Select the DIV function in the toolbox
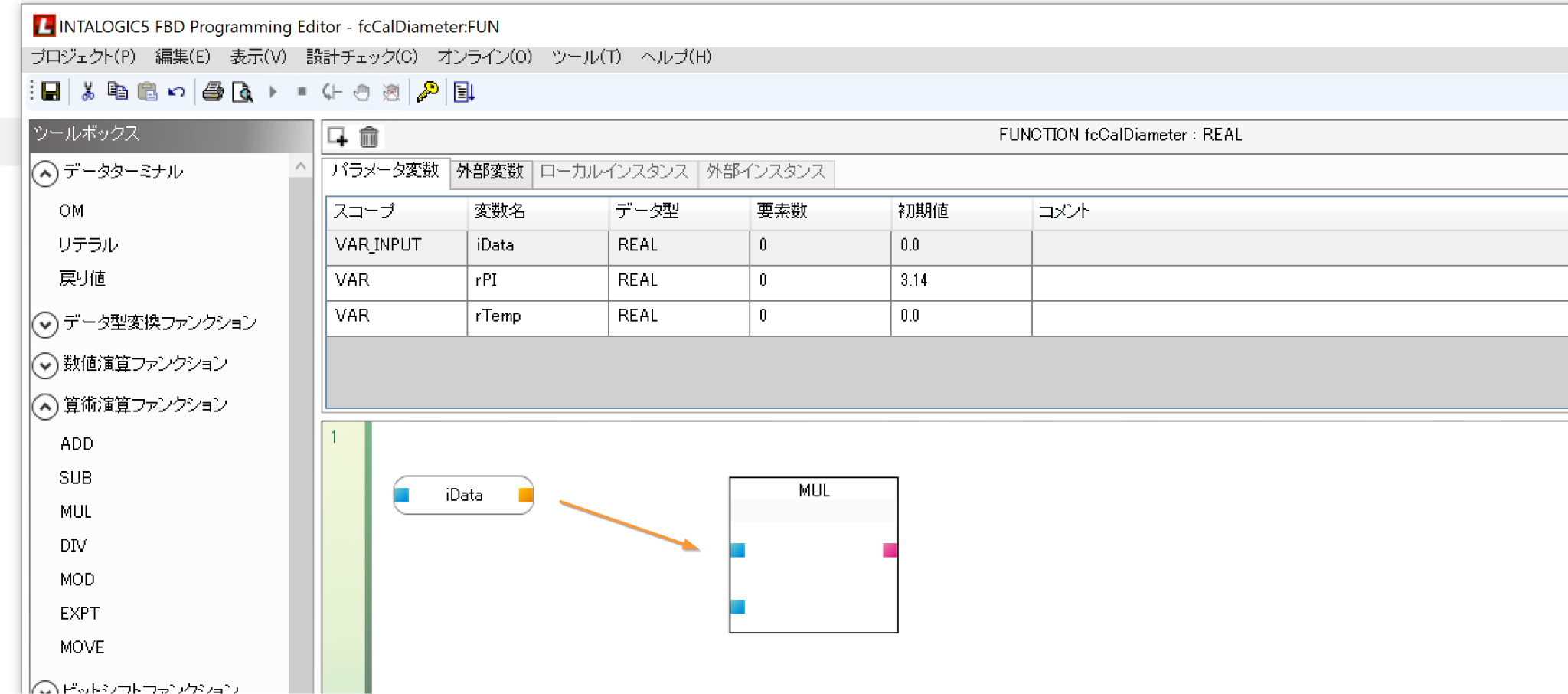This screenshot has height=694, width=1568. [x=73, y=545]
